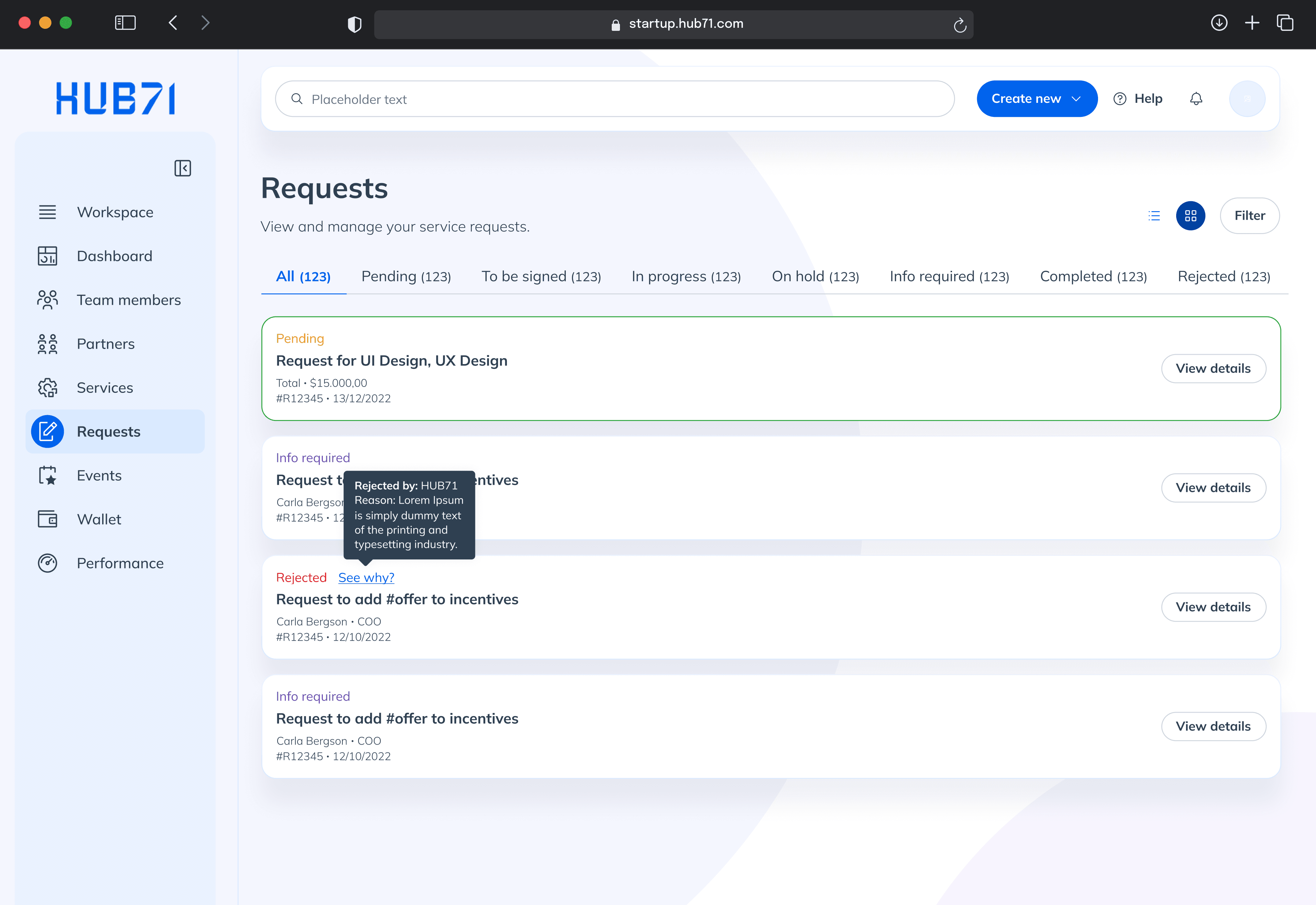Open the Events calendar icon

point(48,476)
